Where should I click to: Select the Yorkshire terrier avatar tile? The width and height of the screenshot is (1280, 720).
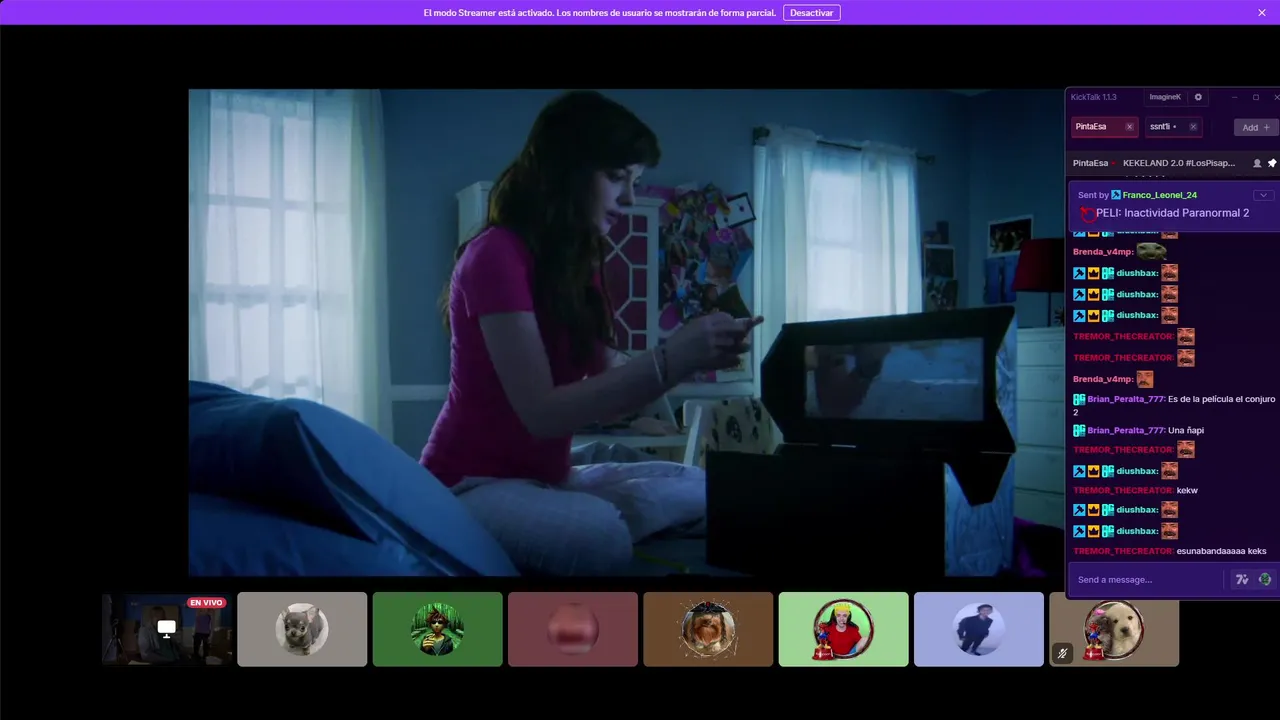(x=708, y=629)
